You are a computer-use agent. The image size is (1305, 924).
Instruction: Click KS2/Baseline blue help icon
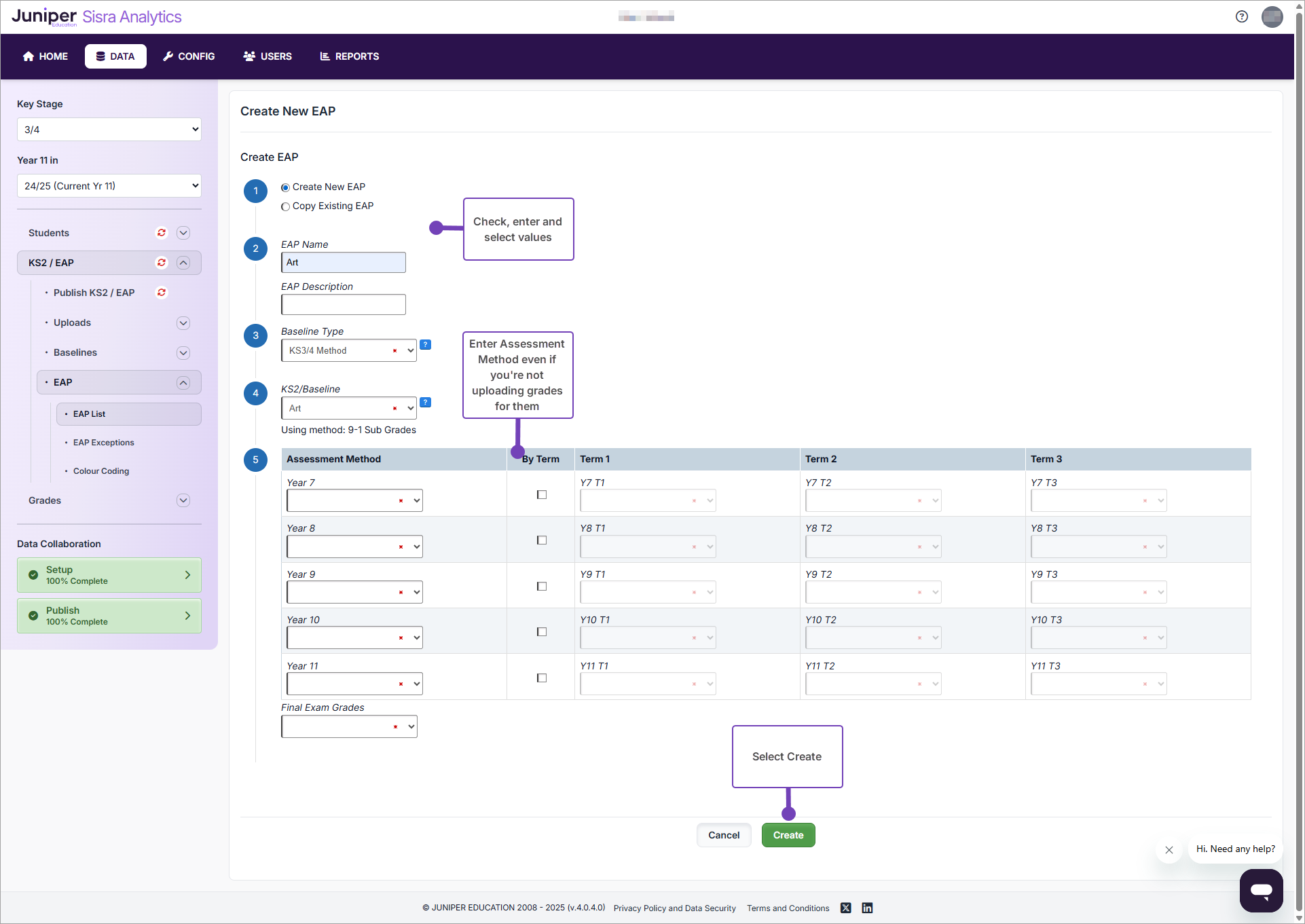tap(426, 403)
